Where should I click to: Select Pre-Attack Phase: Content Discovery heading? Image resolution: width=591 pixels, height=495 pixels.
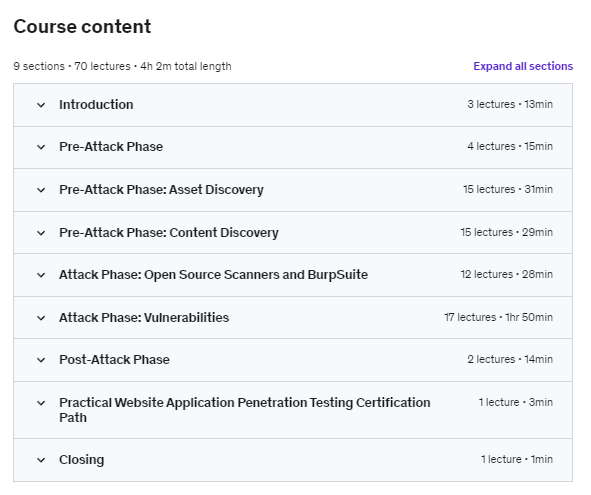169,233
